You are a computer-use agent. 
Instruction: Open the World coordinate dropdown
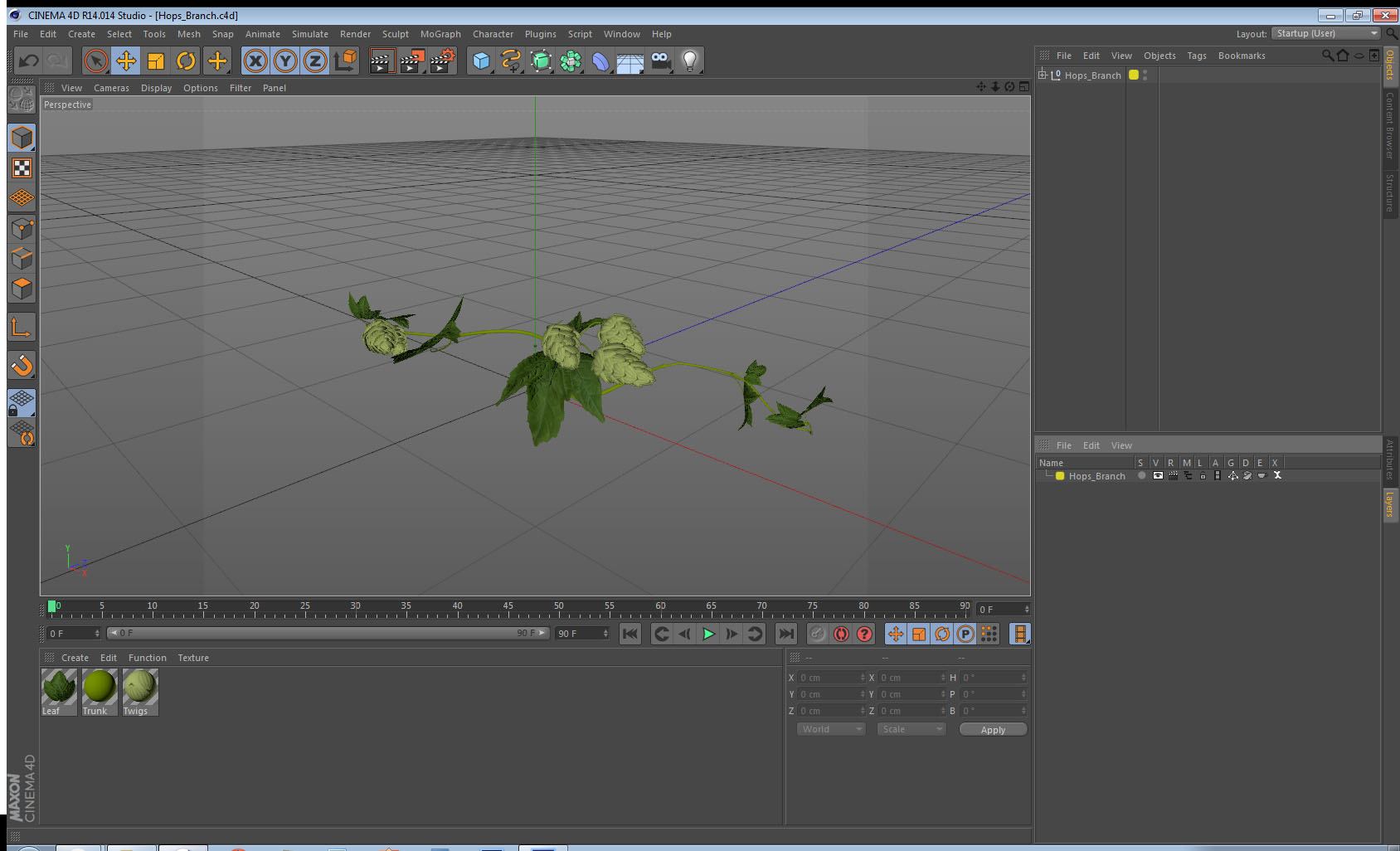[x=831, y=729]
